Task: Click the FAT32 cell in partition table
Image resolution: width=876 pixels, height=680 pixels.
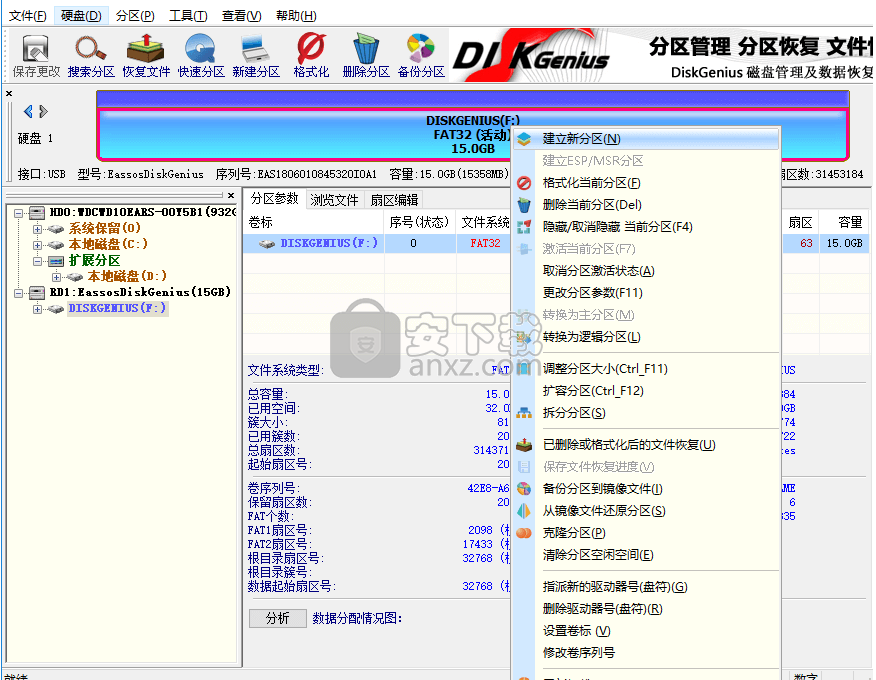Action: pyautogui.click(x=485, y=243)
